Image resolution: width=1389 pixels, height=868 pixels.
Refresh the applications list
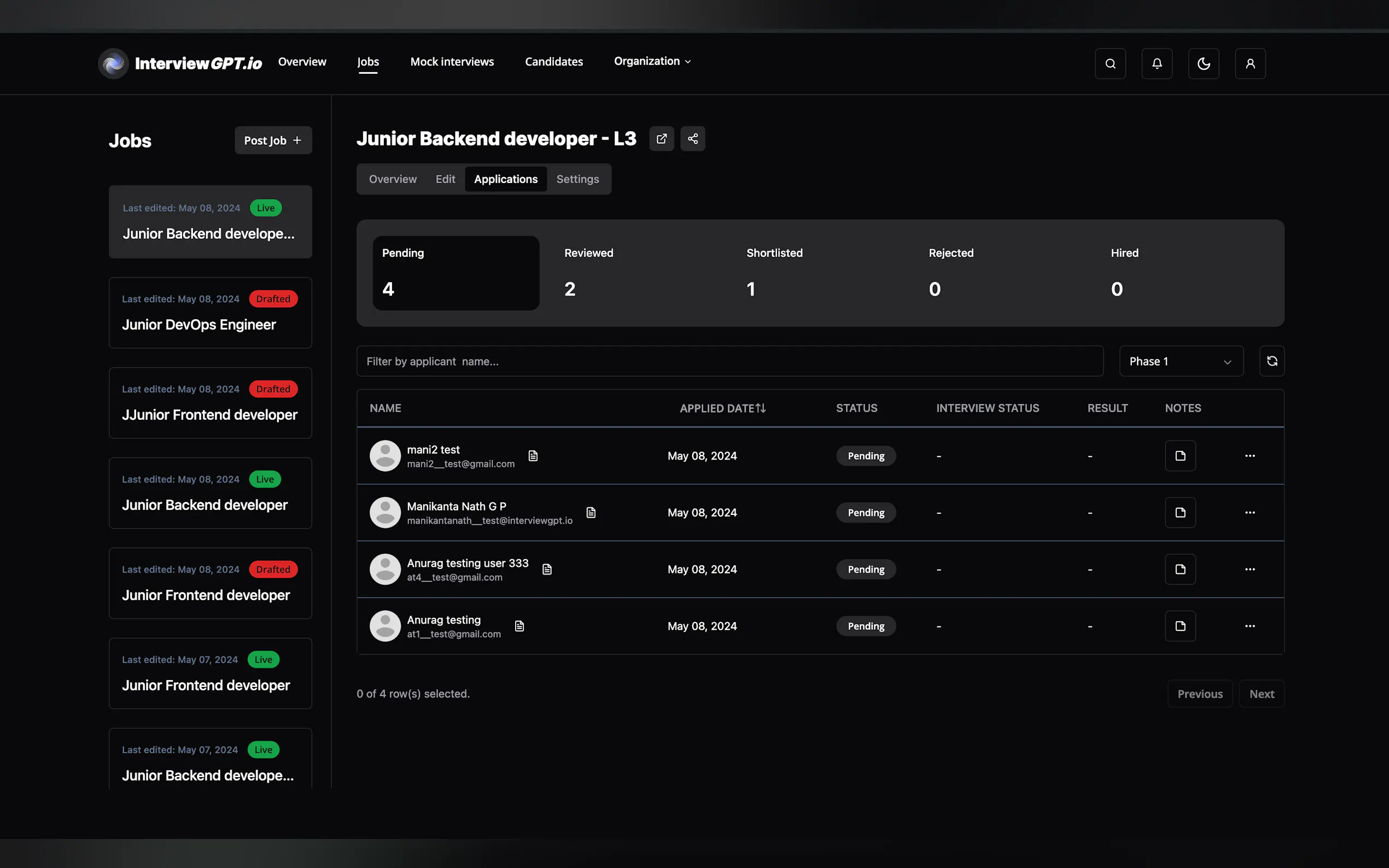[x=1271, y=361]
